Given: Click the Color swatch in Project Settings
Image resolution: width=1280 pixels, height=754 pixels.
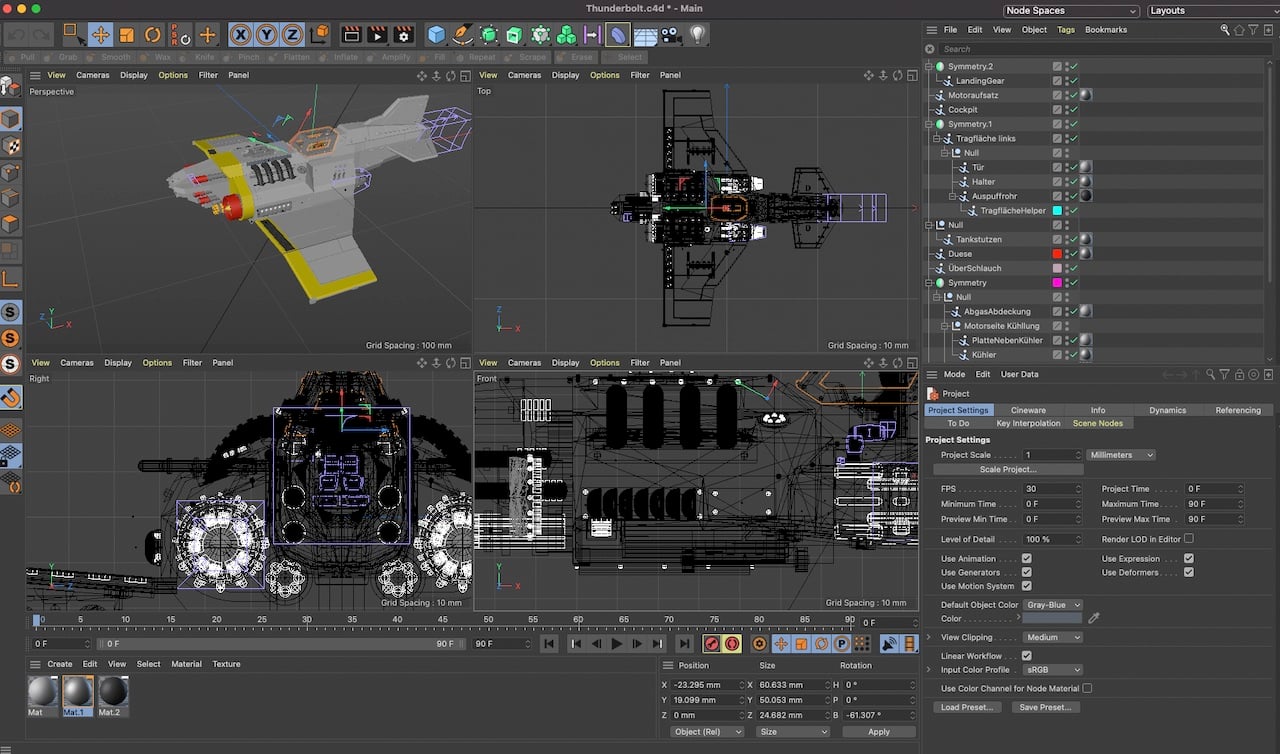Looking at the screenshot, I should 1052,619.
